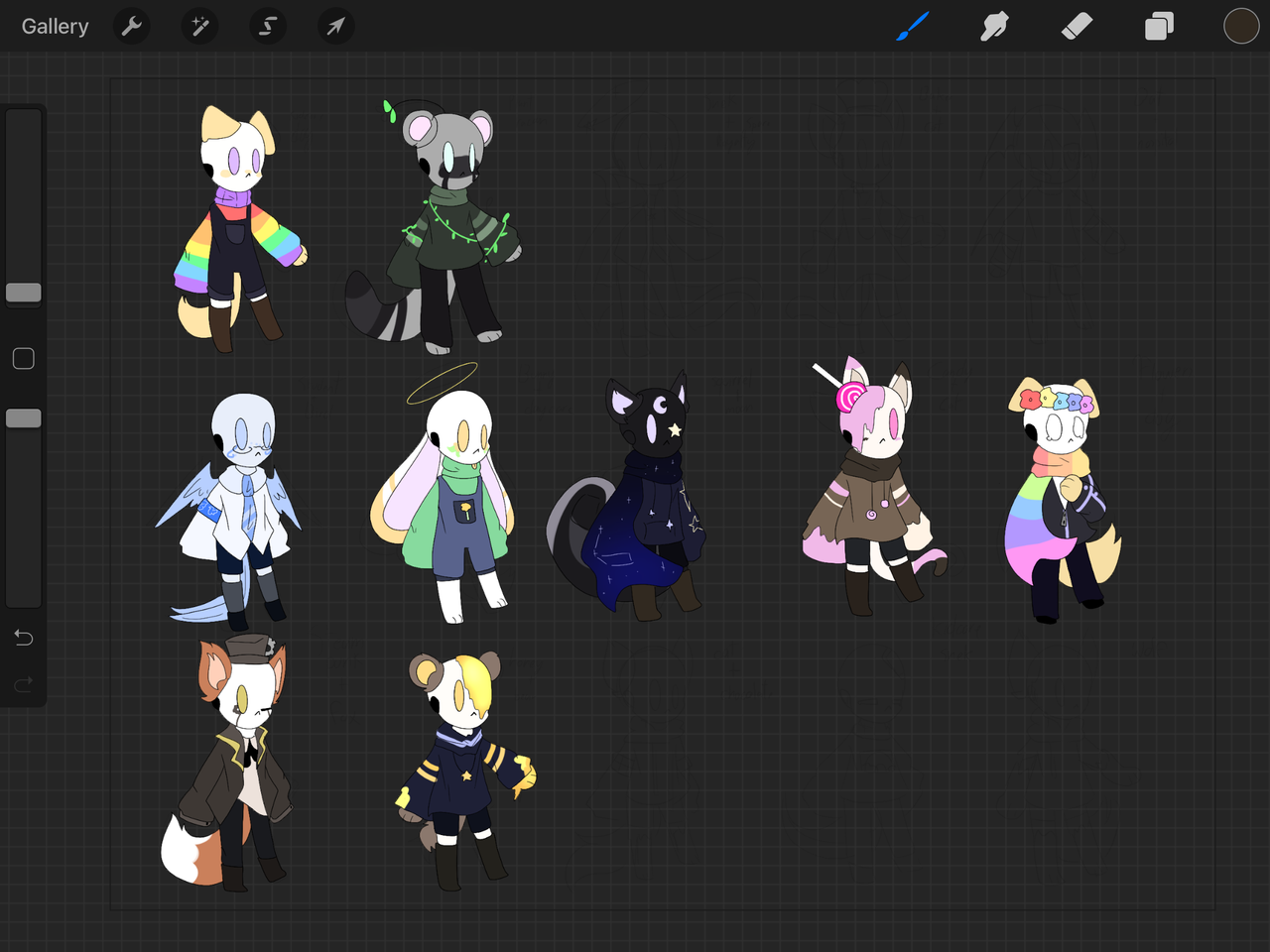Screen dimensions: 1270x952
Task: Open the Layers panel
Action: click(x=1159, y=27)
